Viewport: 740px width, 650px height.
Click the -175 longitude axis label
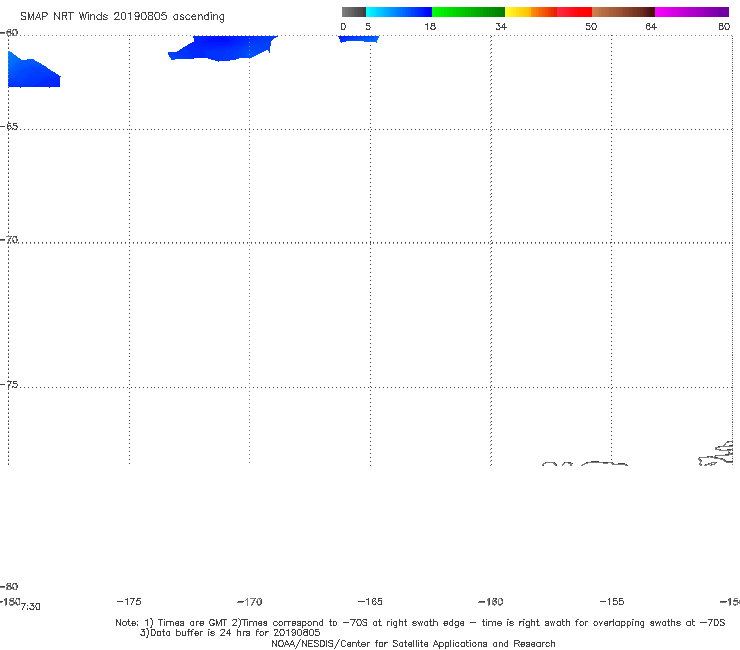click(129, 601)
